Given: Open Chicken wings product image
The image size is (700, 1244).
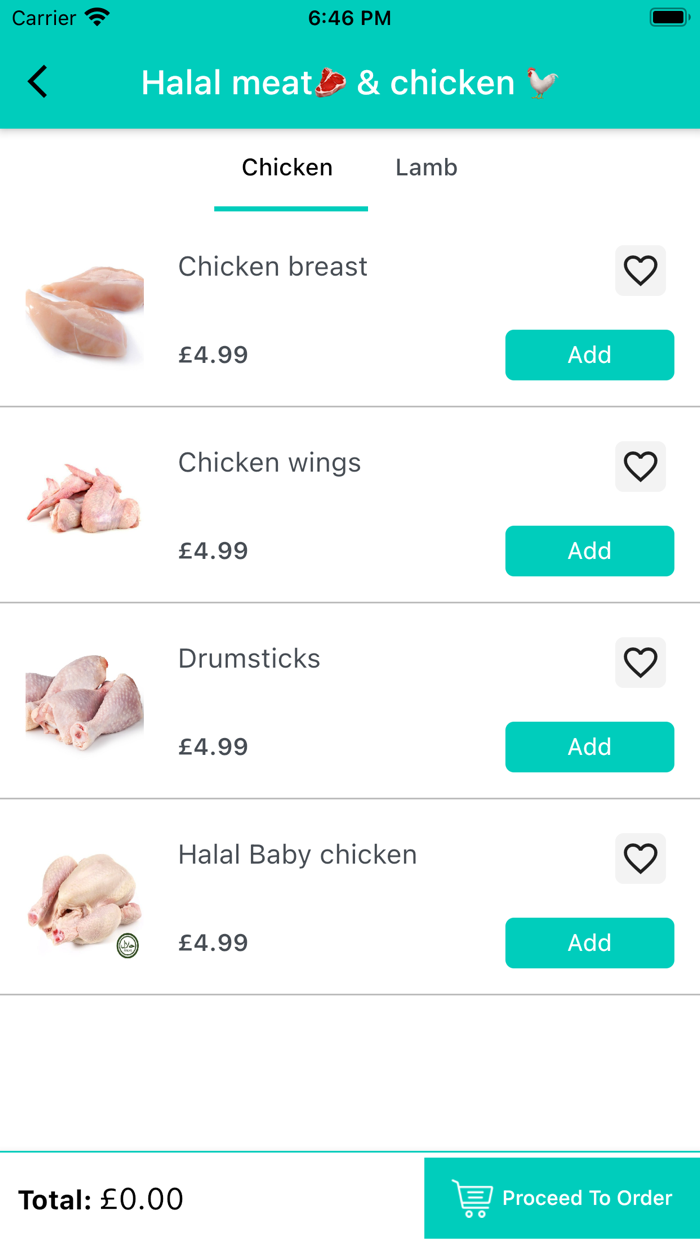Looking at the screenshot, I should click(x=85, y=499).
